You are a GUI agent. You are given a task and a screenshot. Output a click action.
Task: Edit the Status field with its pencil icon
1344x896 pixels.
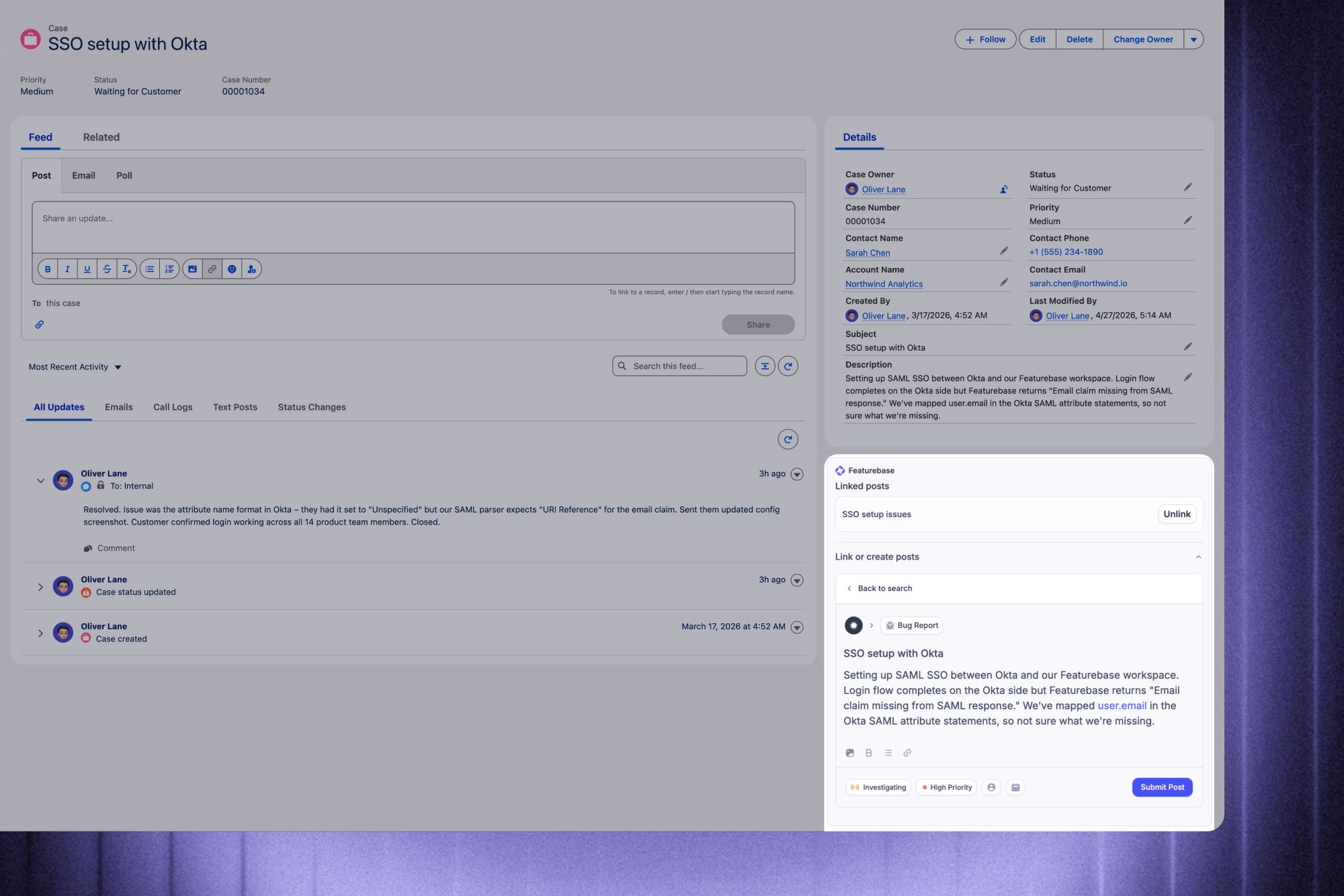coord(1187,187)
